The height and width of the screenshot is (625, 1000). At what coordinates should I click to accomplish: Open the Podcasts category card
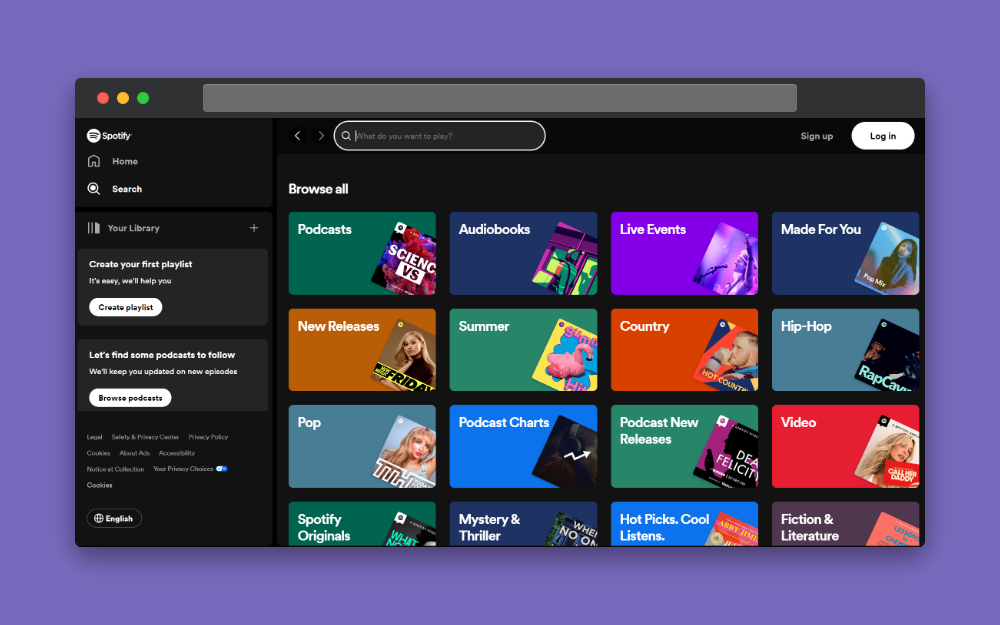coord(362,253)
